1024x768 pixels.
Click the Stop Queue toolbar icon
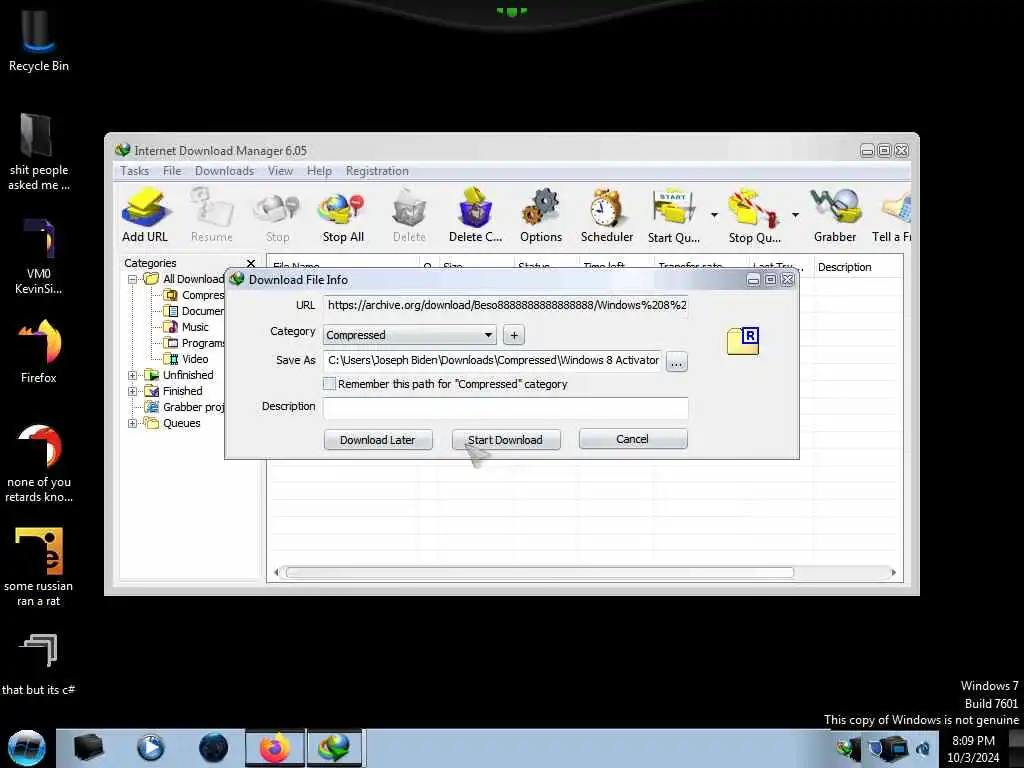[x=754, y=215]
